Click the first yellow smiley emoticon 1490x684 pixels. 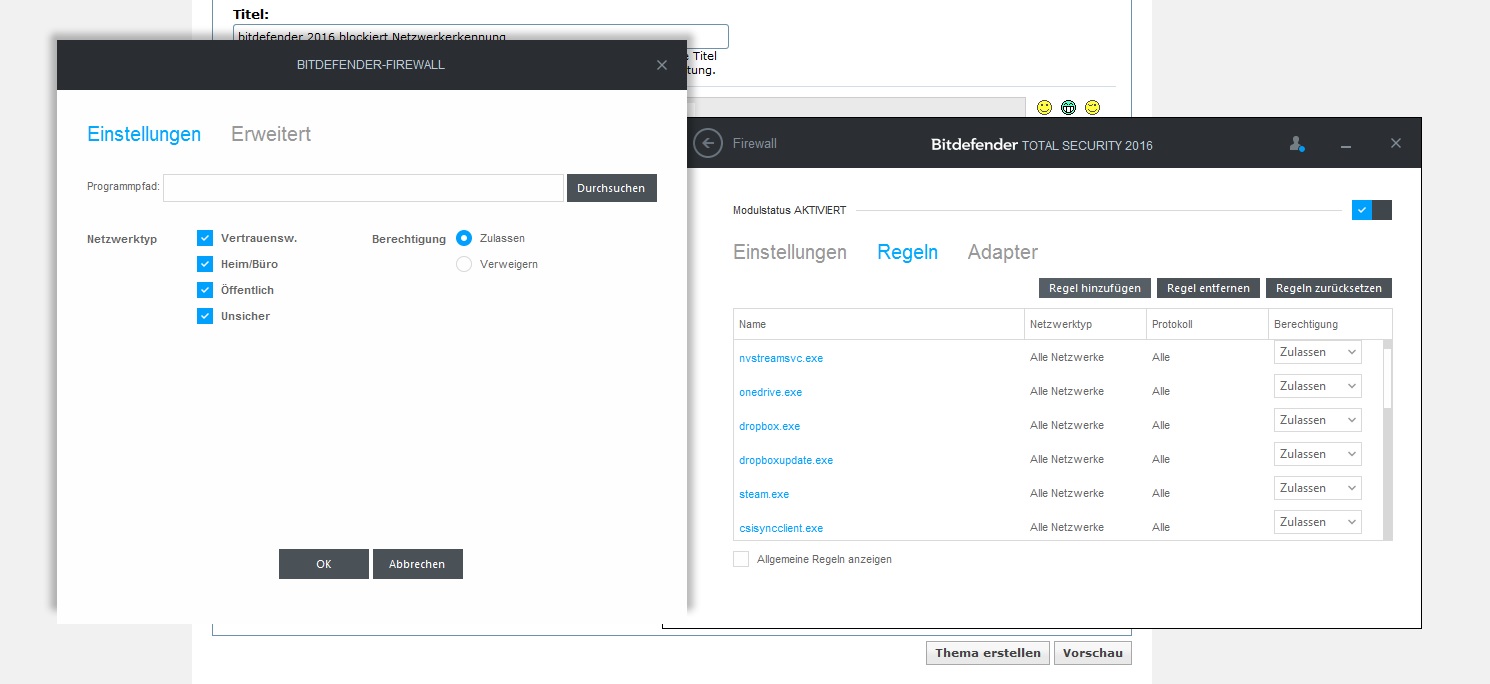pos(1044,107)
